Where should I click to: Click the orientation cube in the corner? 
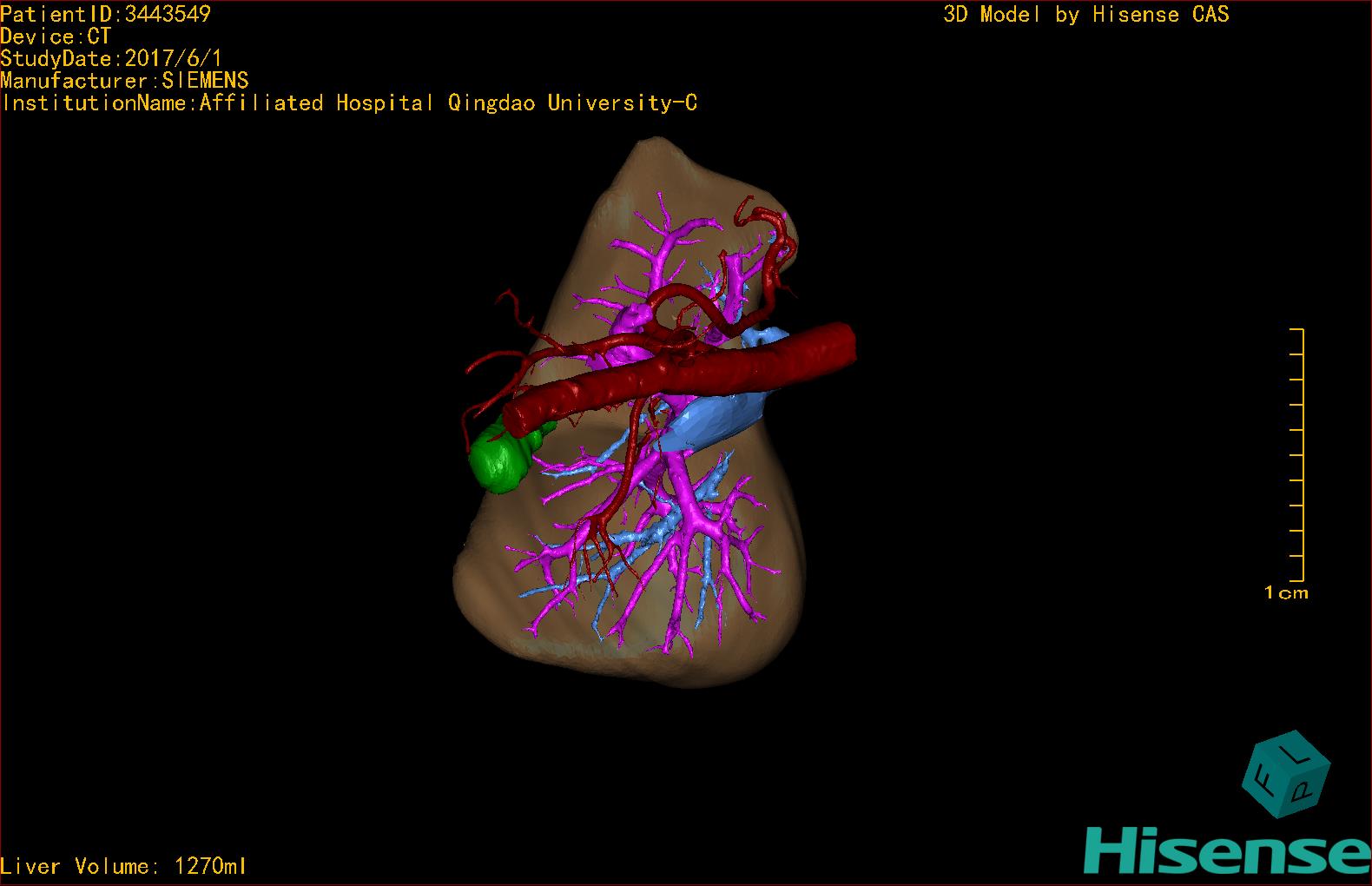[x=1286, y=774]
